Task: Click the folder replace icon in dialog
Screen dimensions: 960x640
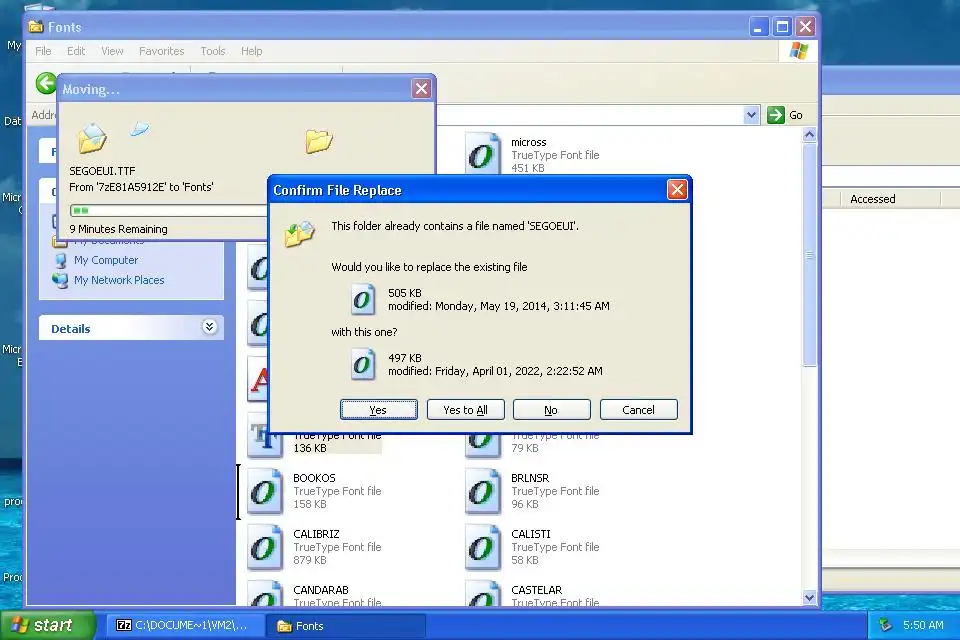Action: pyautogui.click(x=299, y=235)
